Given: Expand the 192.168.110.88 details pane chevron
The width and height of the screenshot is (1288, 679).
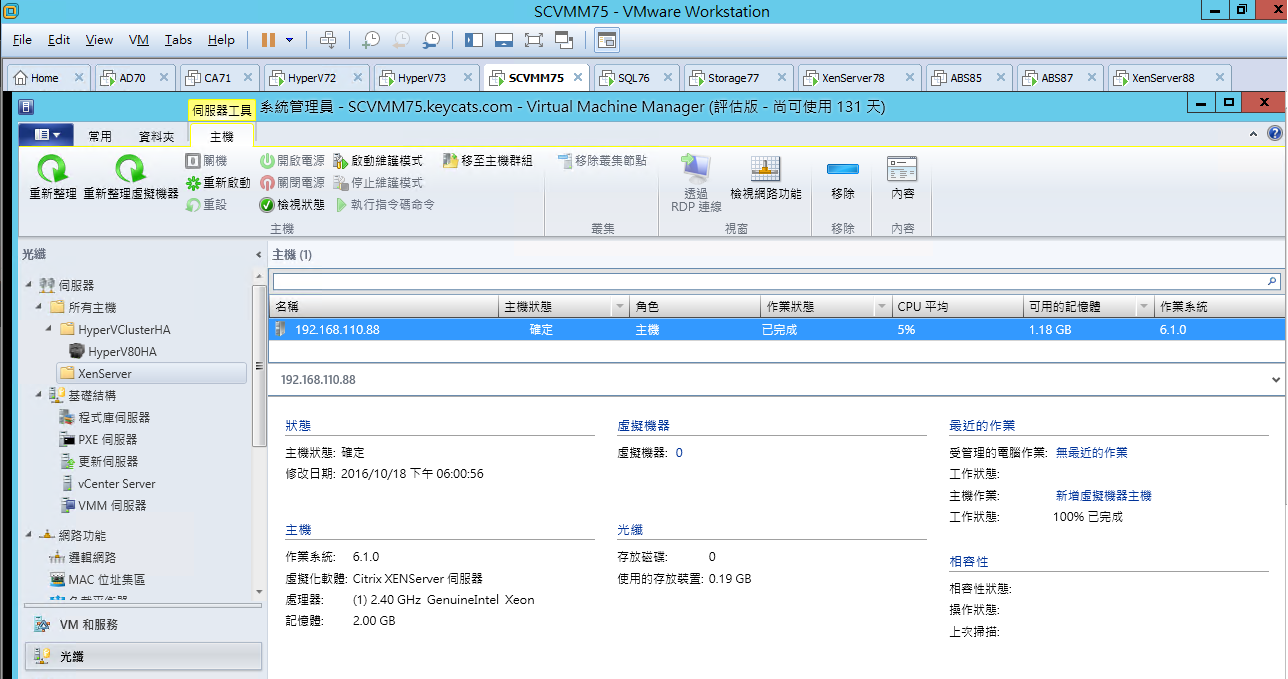Looking at the screenshot, I should pyautogui.click(x=1275, y=380).
